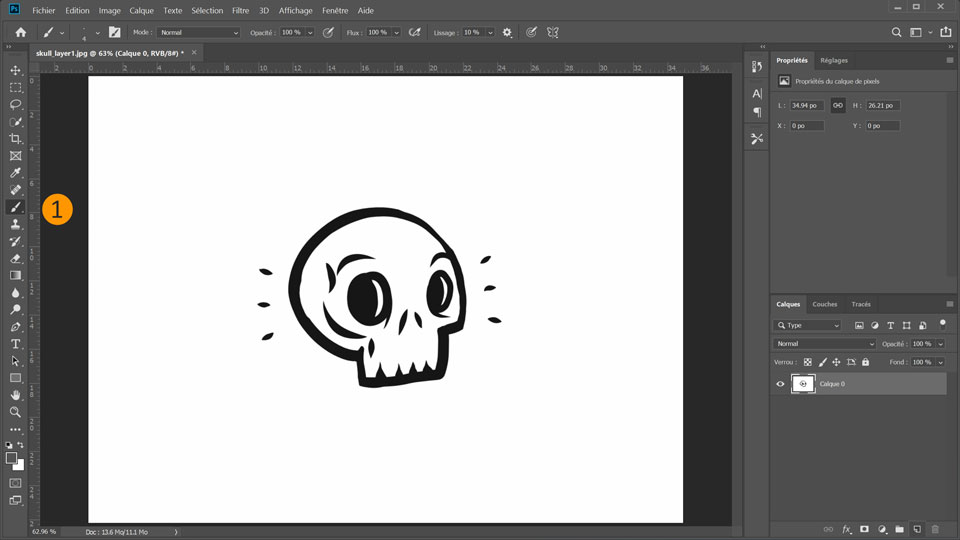The height and width of the screenshot is (540, 960).
Task: Toggle the width-height link in Propriétés
Action: pos(838,105)
